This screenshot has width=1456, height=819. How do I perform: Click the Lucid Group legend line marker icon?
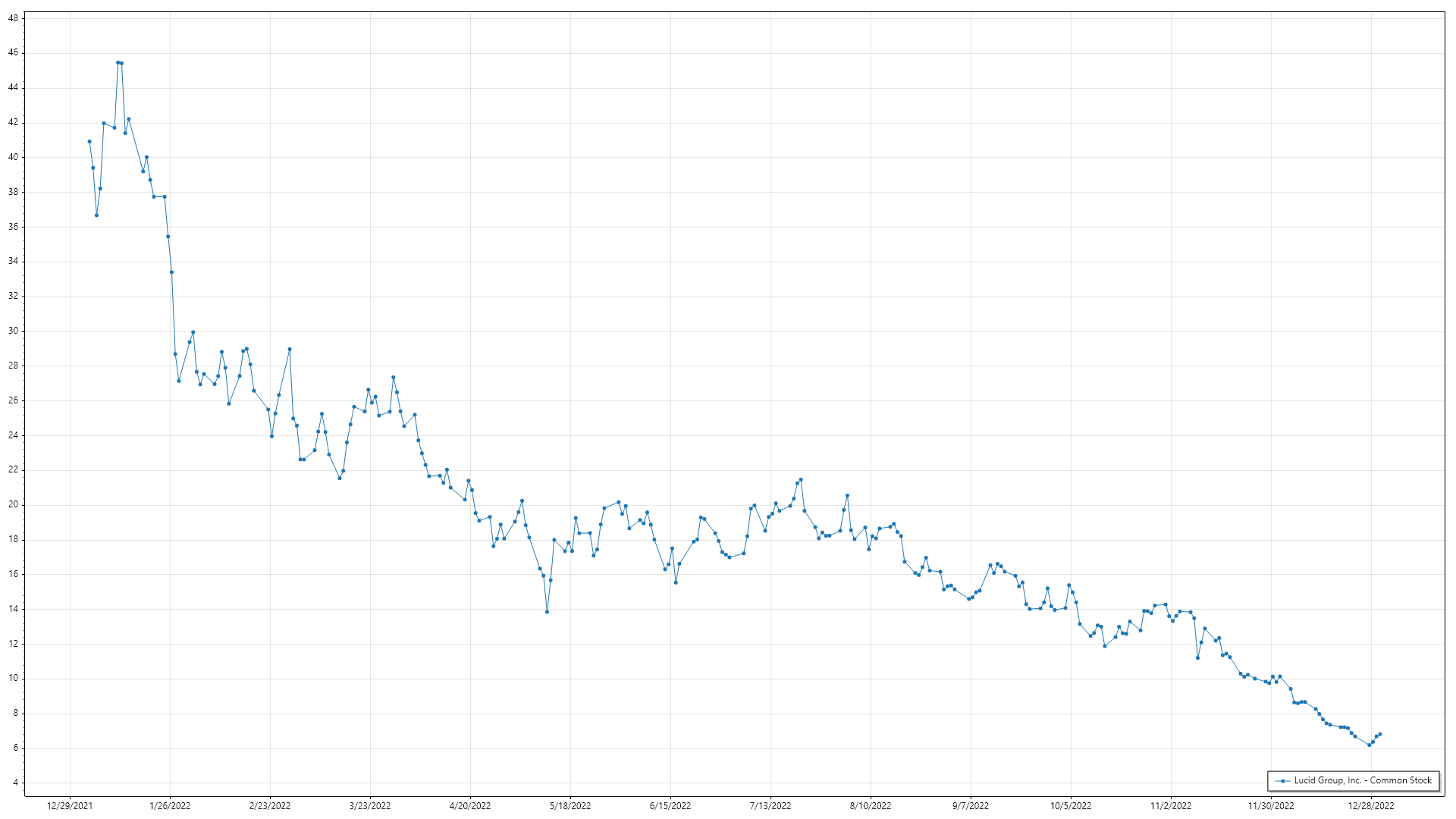tap(1282, 781)
